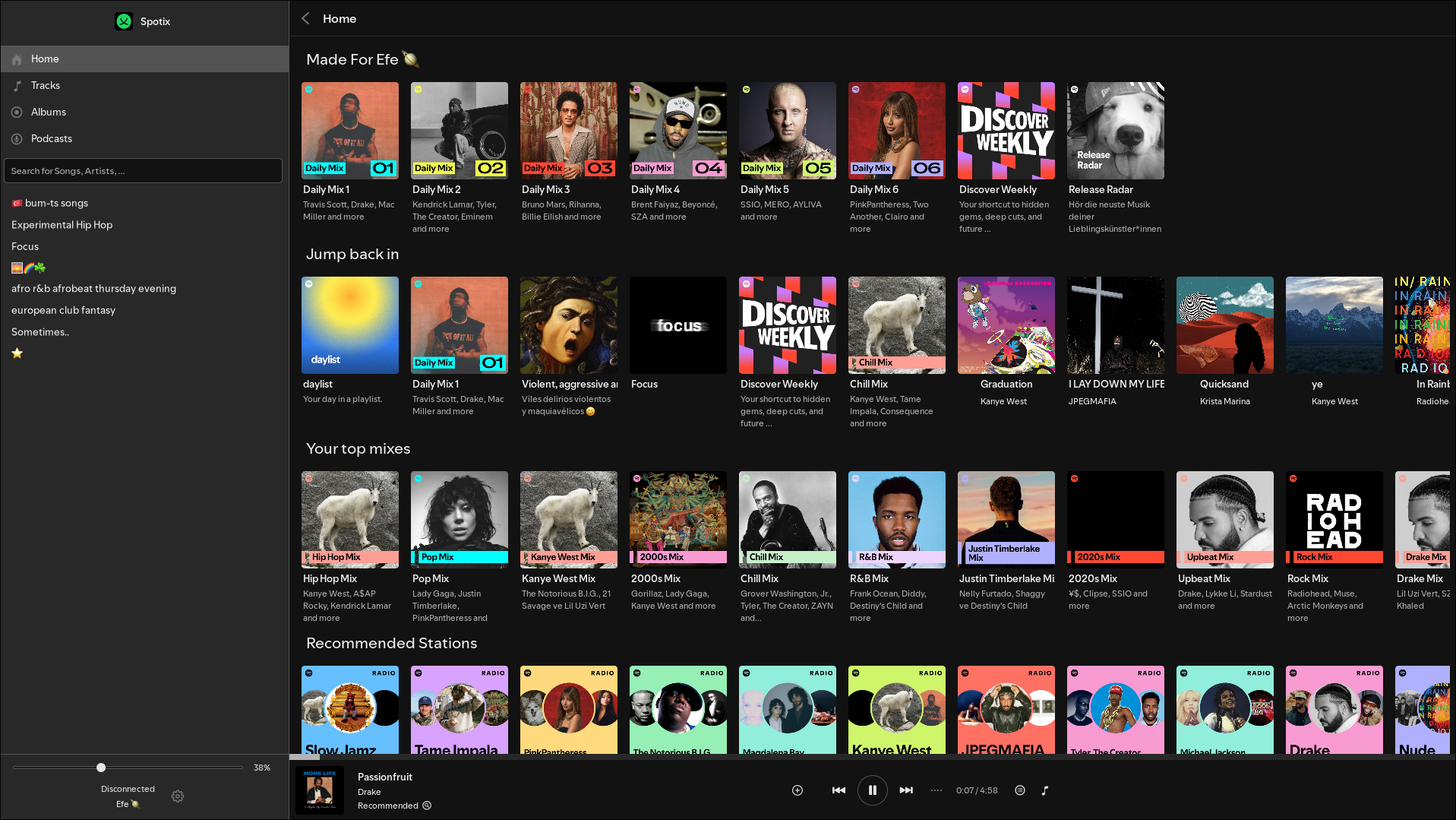Open the sunrise rainbow clover emoji playlist

point(28,268)
